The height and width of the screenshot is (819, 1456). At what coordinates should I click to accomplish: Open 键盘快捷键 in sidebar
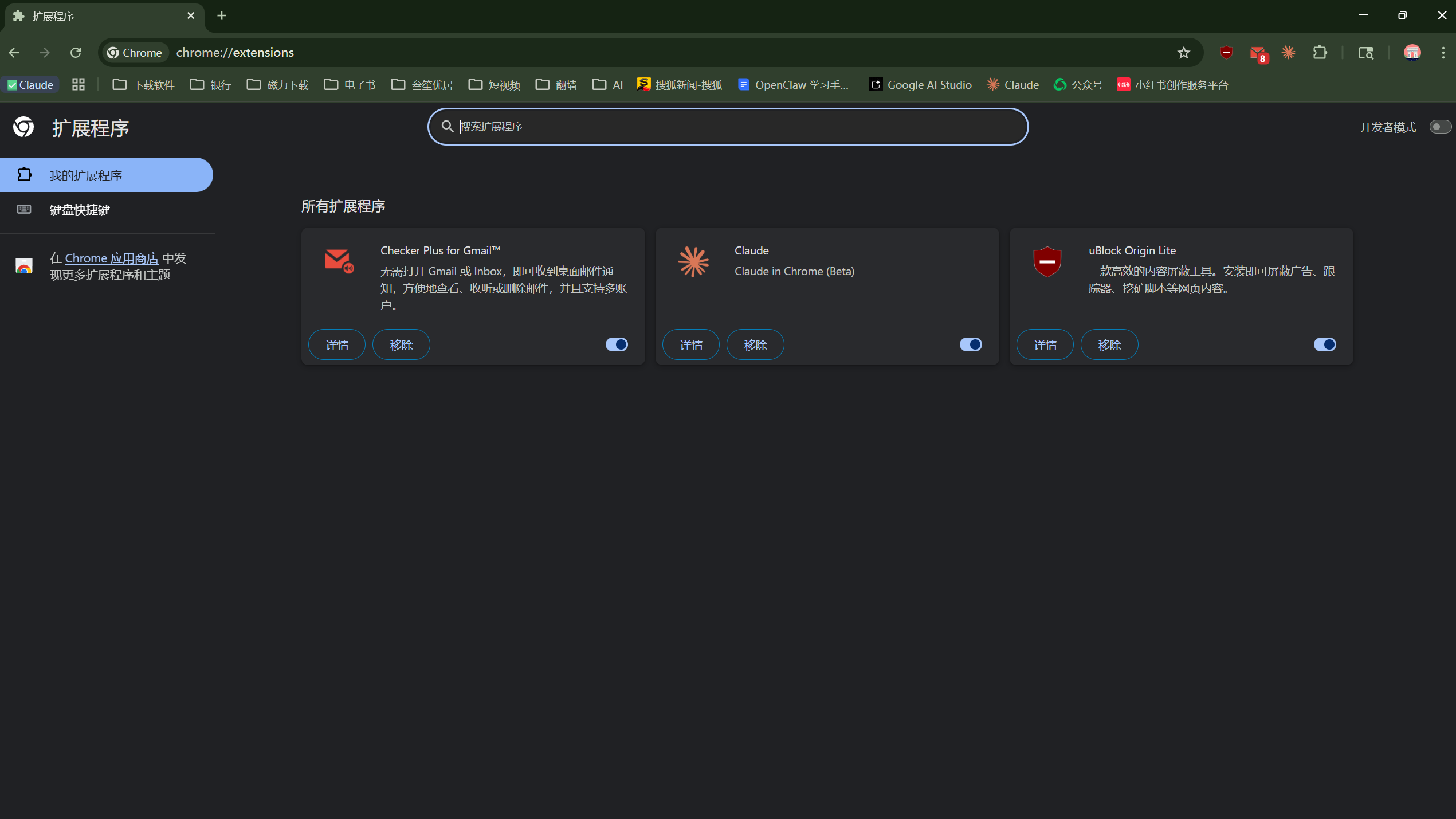point(107,210)
